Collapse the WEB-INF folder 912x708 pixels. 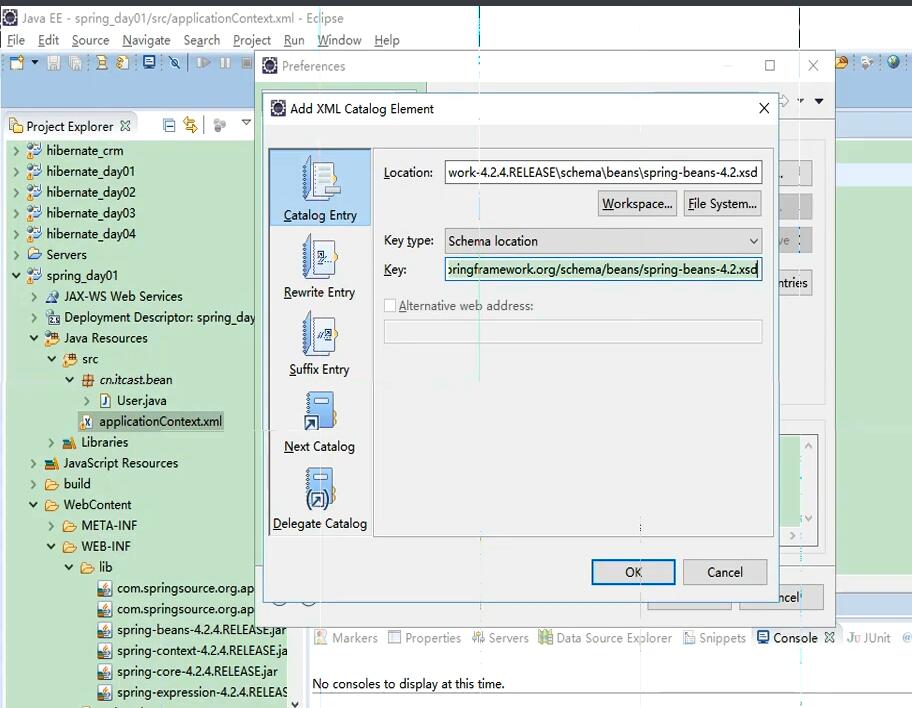51,547
